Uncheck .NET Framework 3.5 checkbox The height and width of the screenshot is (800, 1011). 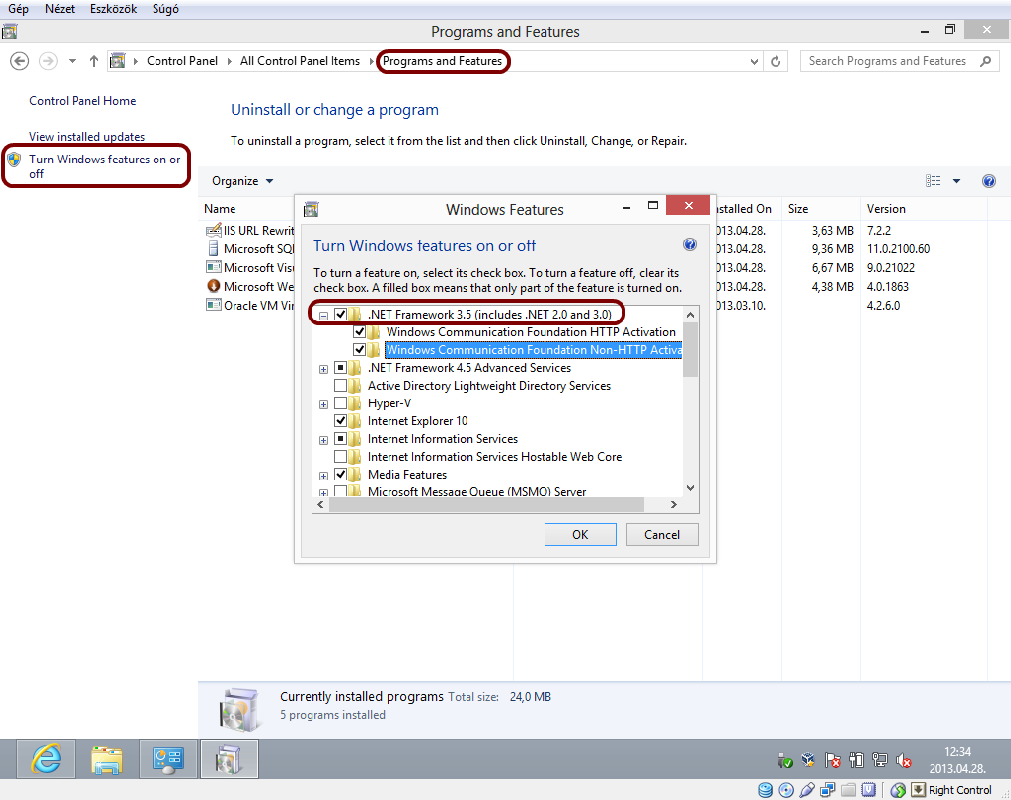click(x=340, y=315)
